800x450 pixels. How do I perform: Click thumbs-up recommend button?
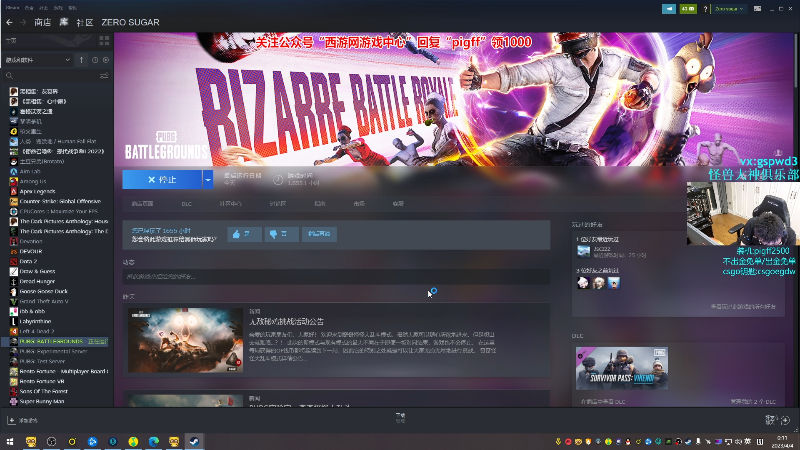pos(244,234)
